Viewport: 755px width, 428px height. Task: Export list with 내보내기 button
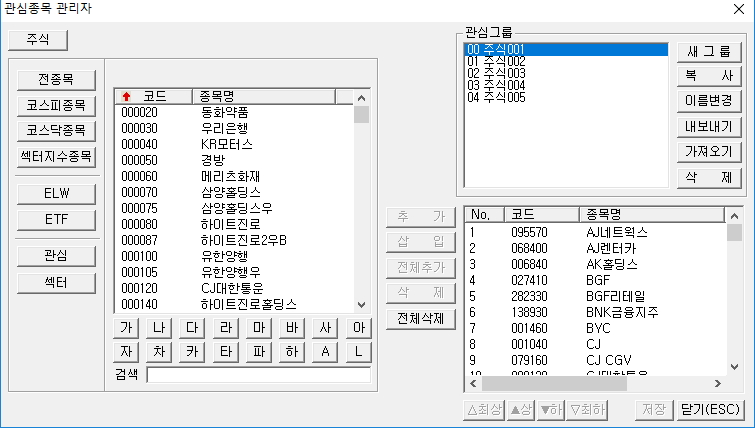pyautogui.click(x=709, y=126)
